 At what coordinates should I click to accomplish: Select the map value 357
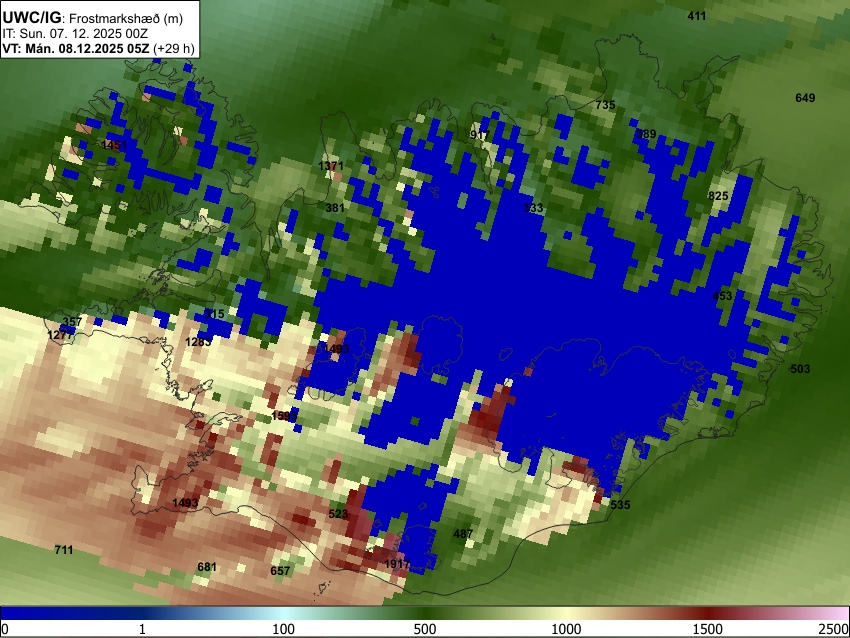click(x=72, y=321)
